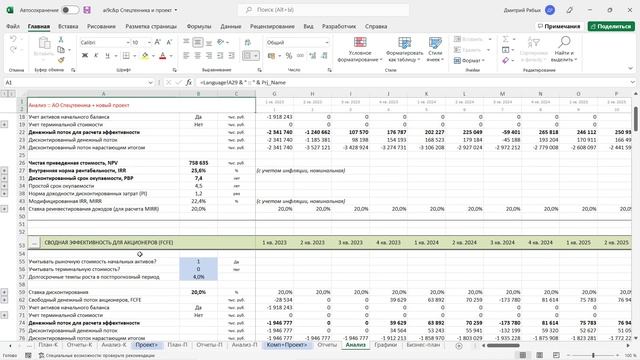The height and width of the screenshot is (360, 640).
Task: Open the Calibri font name dropdown
Action: click(x=127, y=42)
